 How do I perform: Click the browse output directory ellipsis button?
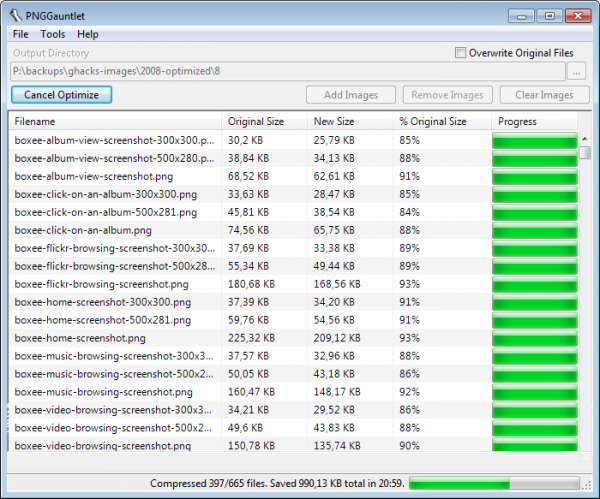point(576,71)
